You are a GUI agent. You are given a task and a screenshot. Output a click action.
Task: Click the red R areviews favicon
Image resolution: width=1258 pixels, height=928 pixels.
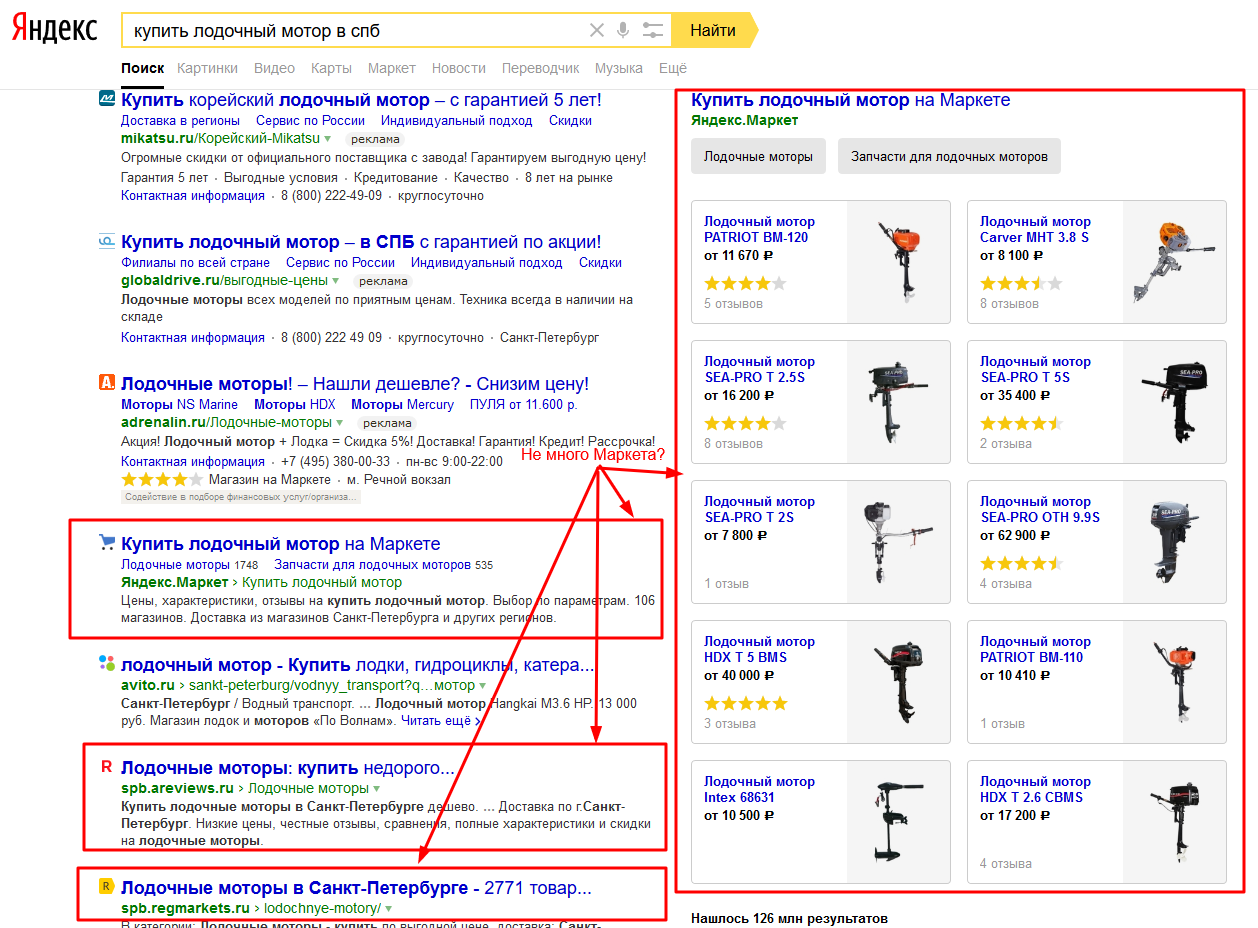click(x=107, y=767)
